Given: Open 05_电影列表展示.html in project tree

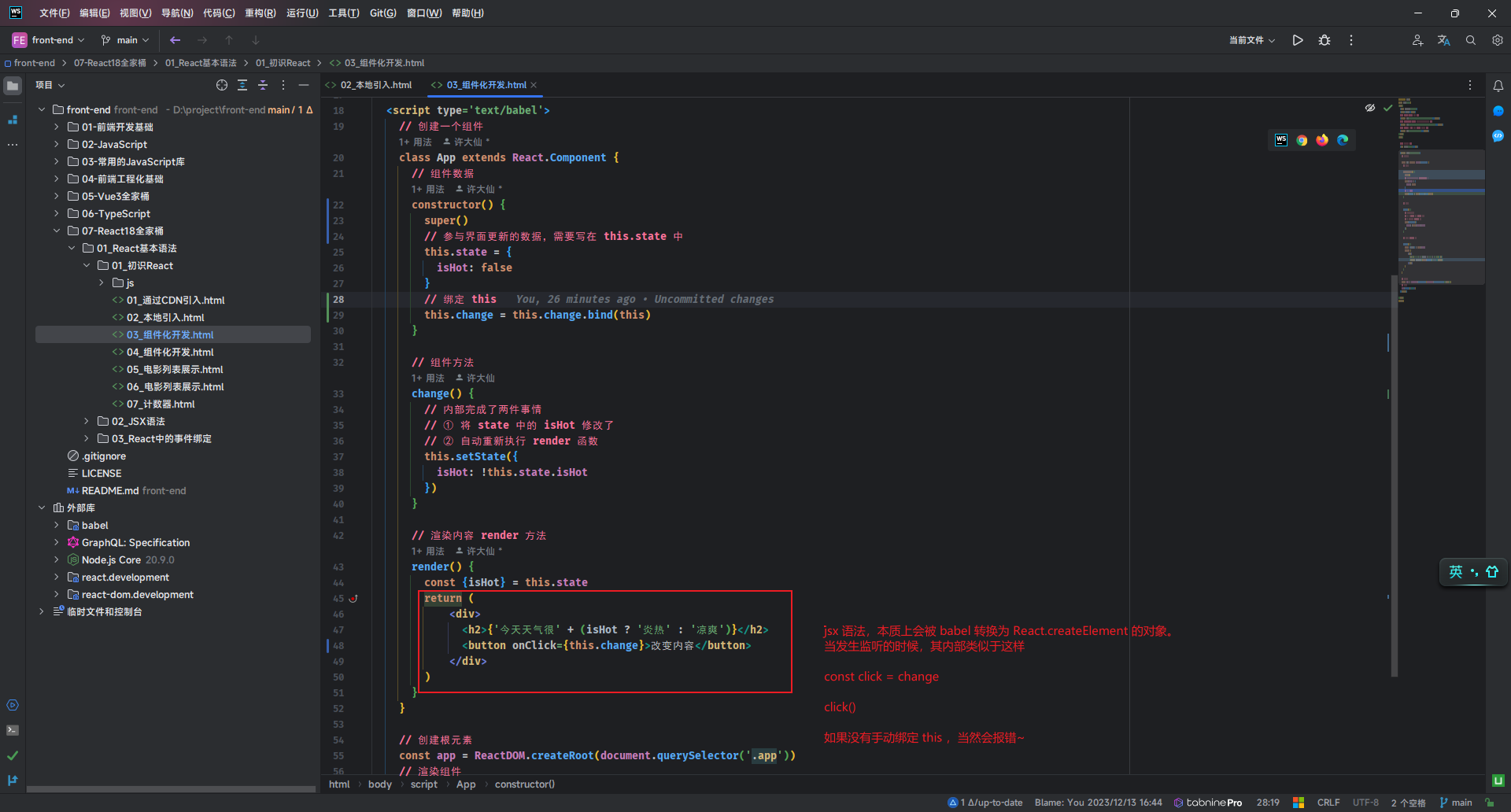Looking at the screenshot, I should click(x=175, y=370).
